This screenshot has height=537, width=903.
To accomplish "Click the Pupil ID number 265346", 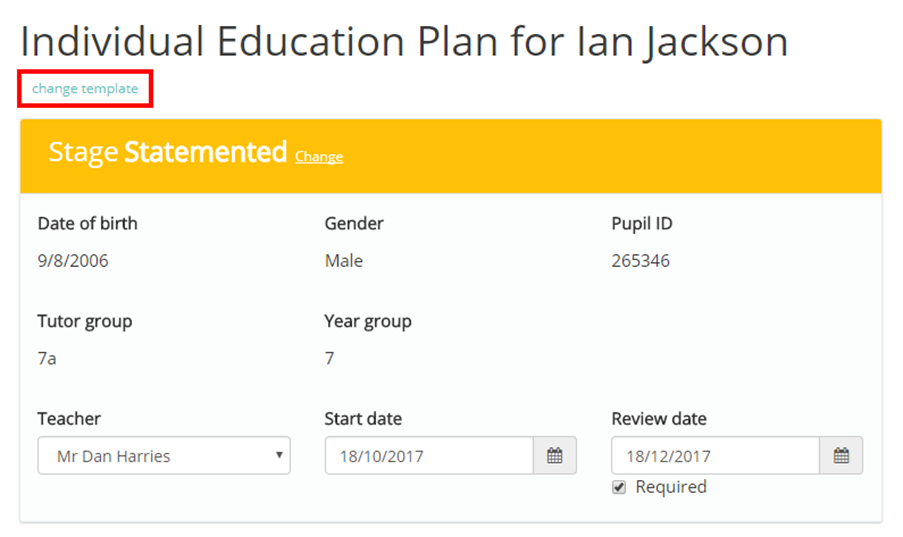I will click(x=640, y=261).
